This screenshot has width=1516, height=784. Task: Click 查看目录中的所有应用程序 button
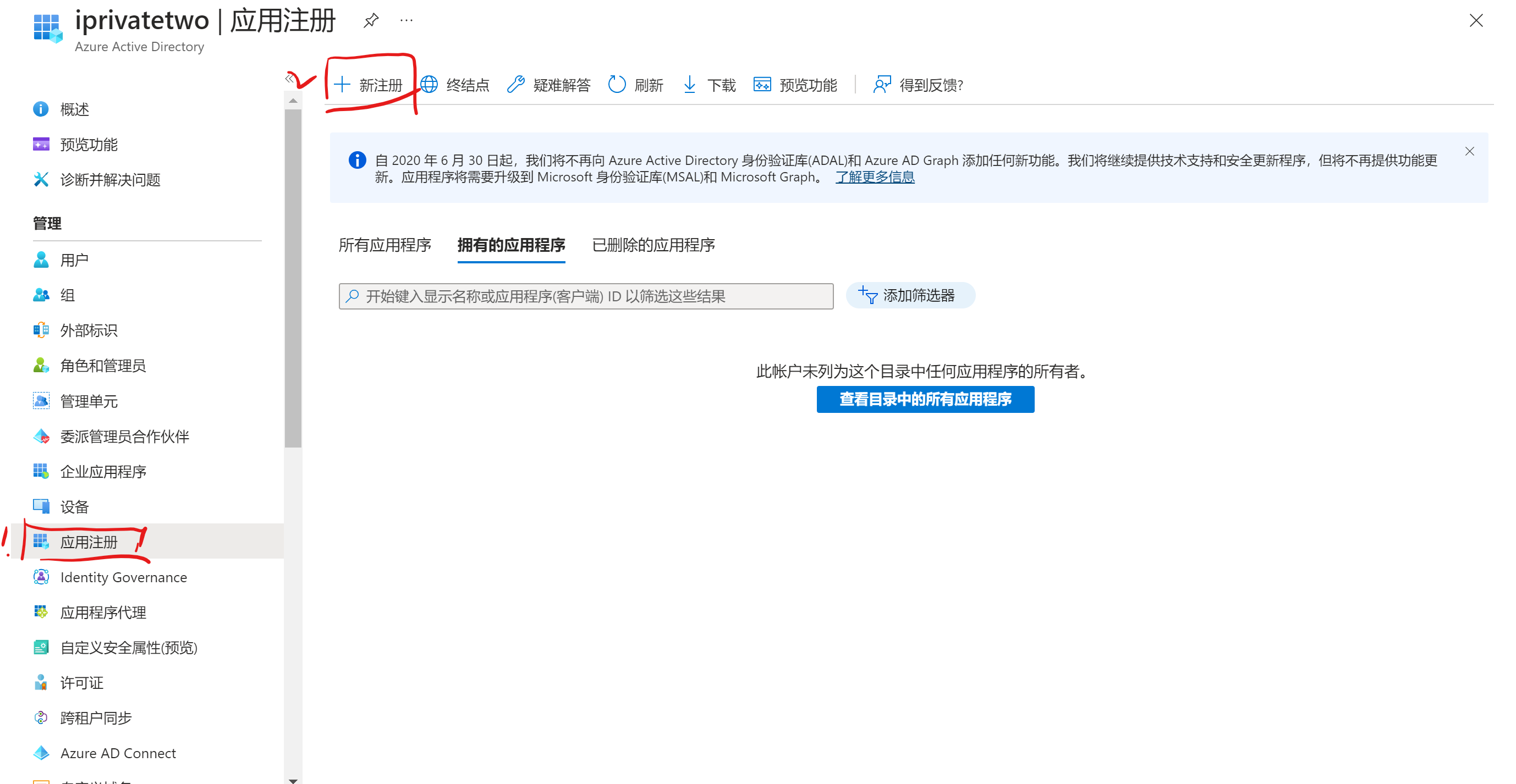click(x=925, y=399)
